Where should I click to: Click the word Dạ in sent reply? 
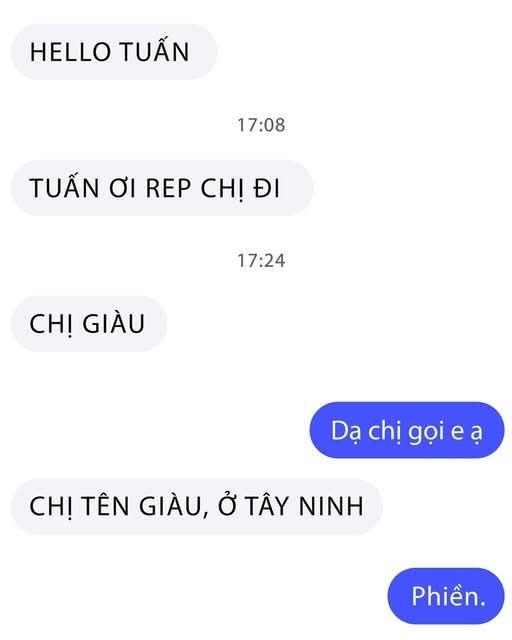pyautogui.click(x=346, y=431)
